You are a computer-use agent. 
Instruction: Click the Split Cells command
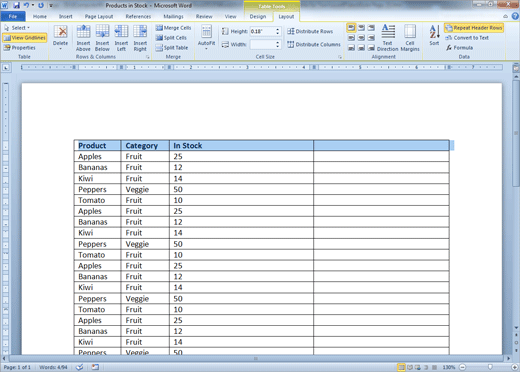point(171,38)
